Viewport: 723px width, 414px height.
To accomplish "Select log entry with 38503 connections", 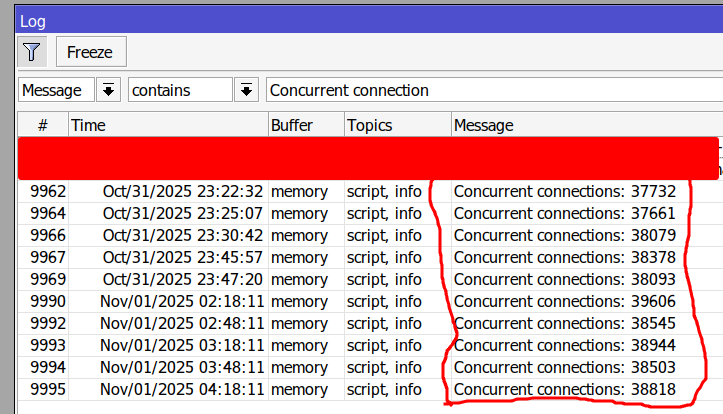I will pos(565,367).
